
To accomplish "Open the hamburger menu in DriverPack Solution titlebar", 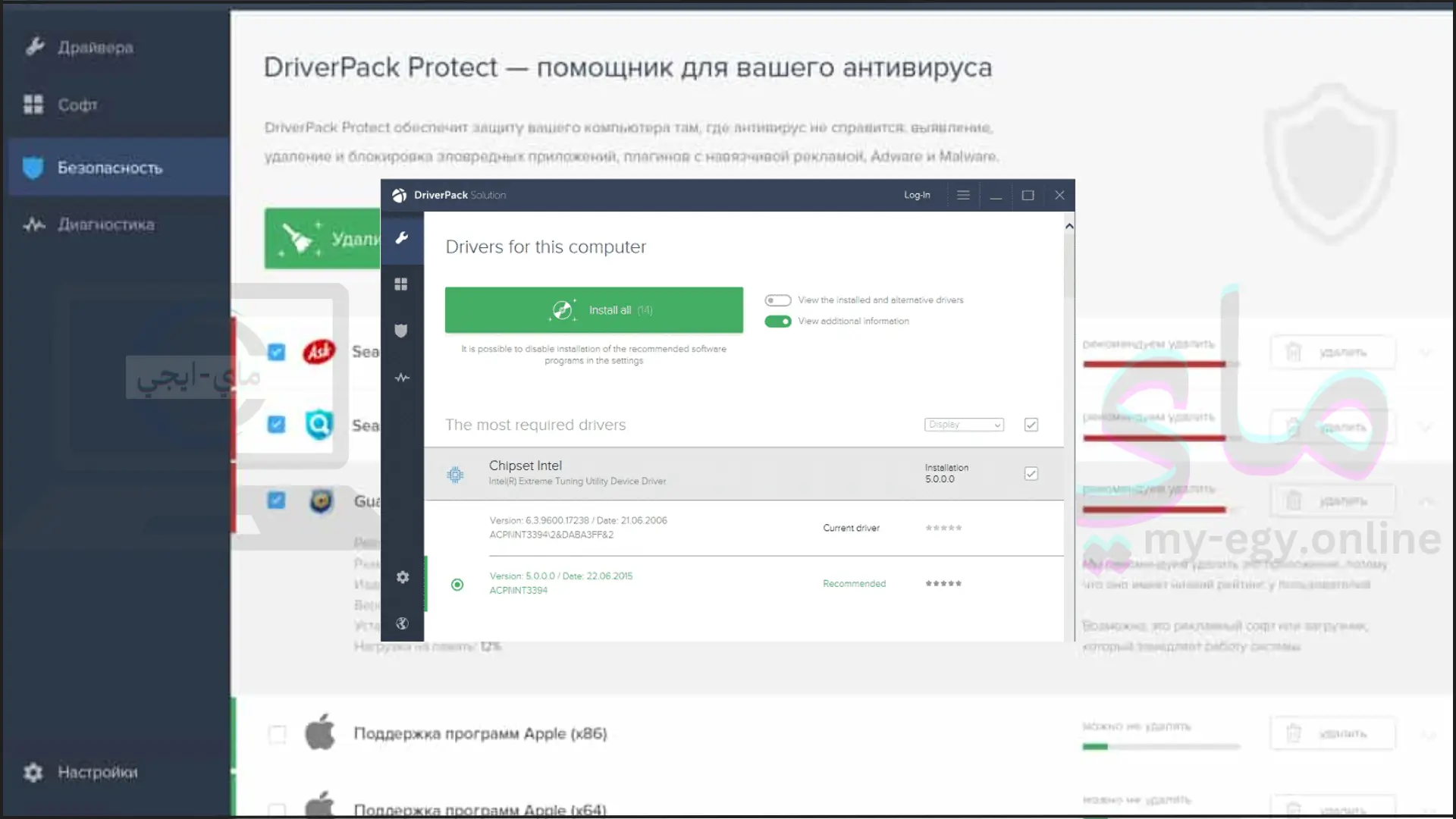I will [x=963, y=195].
